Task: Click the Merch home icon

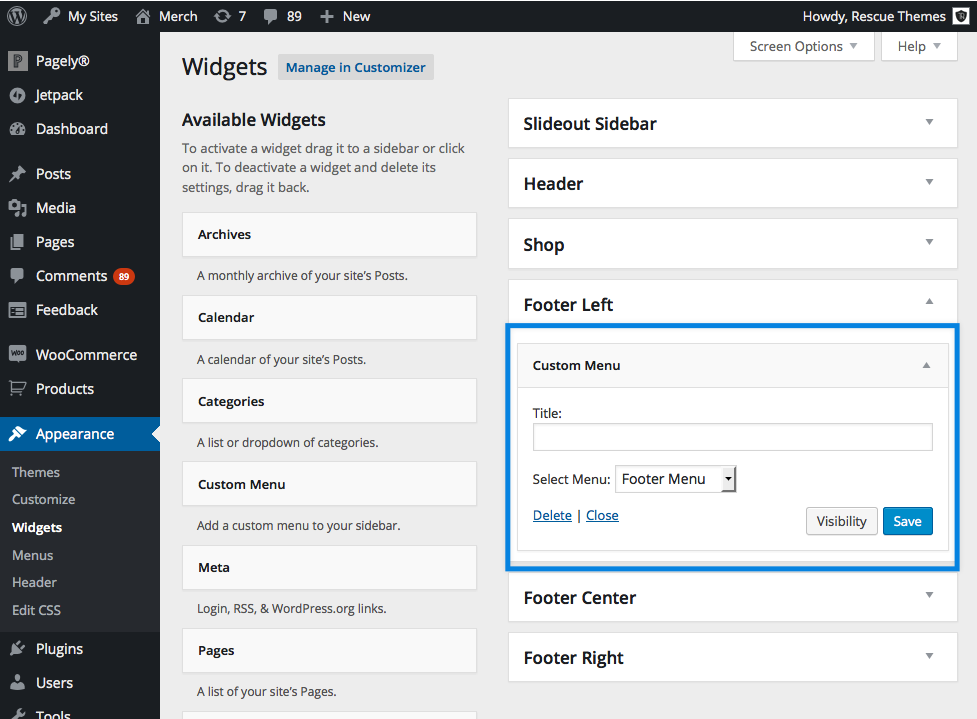Action: tap(143, 16)
